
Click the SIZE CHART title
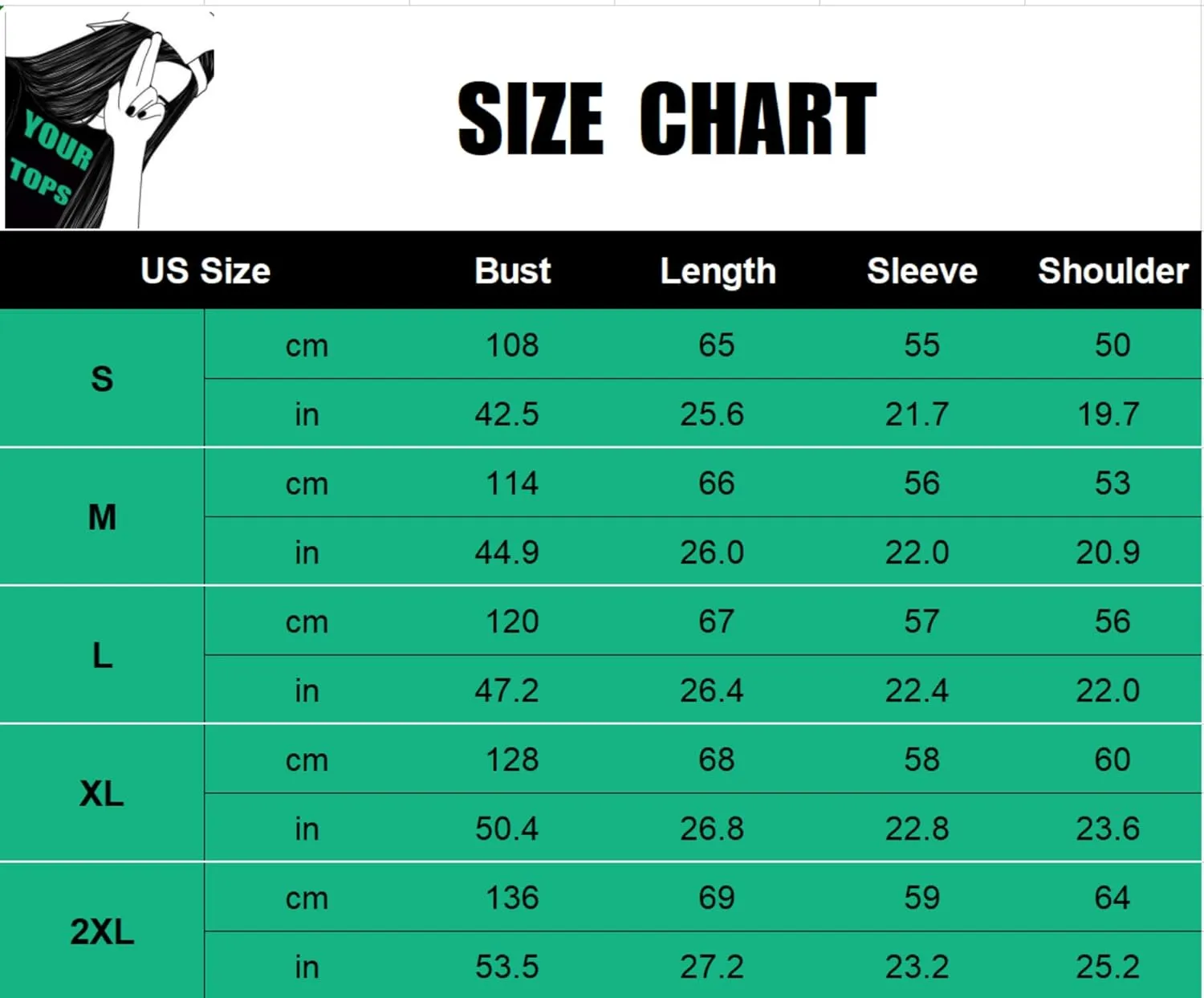tap(666, 119)
